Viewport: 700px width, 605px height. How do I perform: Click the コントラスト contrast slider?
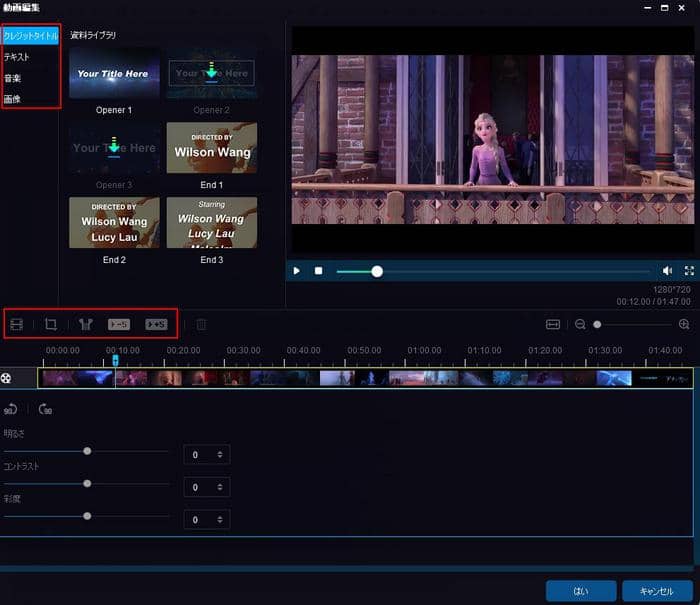[87, 484]
